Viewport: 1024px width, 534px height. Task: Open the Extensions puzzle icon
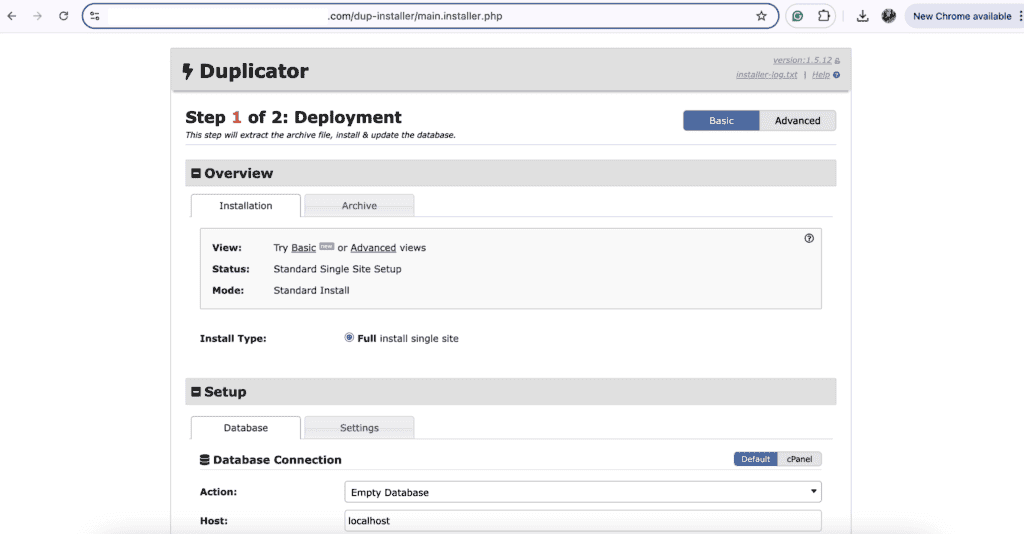tap(824, 16)
